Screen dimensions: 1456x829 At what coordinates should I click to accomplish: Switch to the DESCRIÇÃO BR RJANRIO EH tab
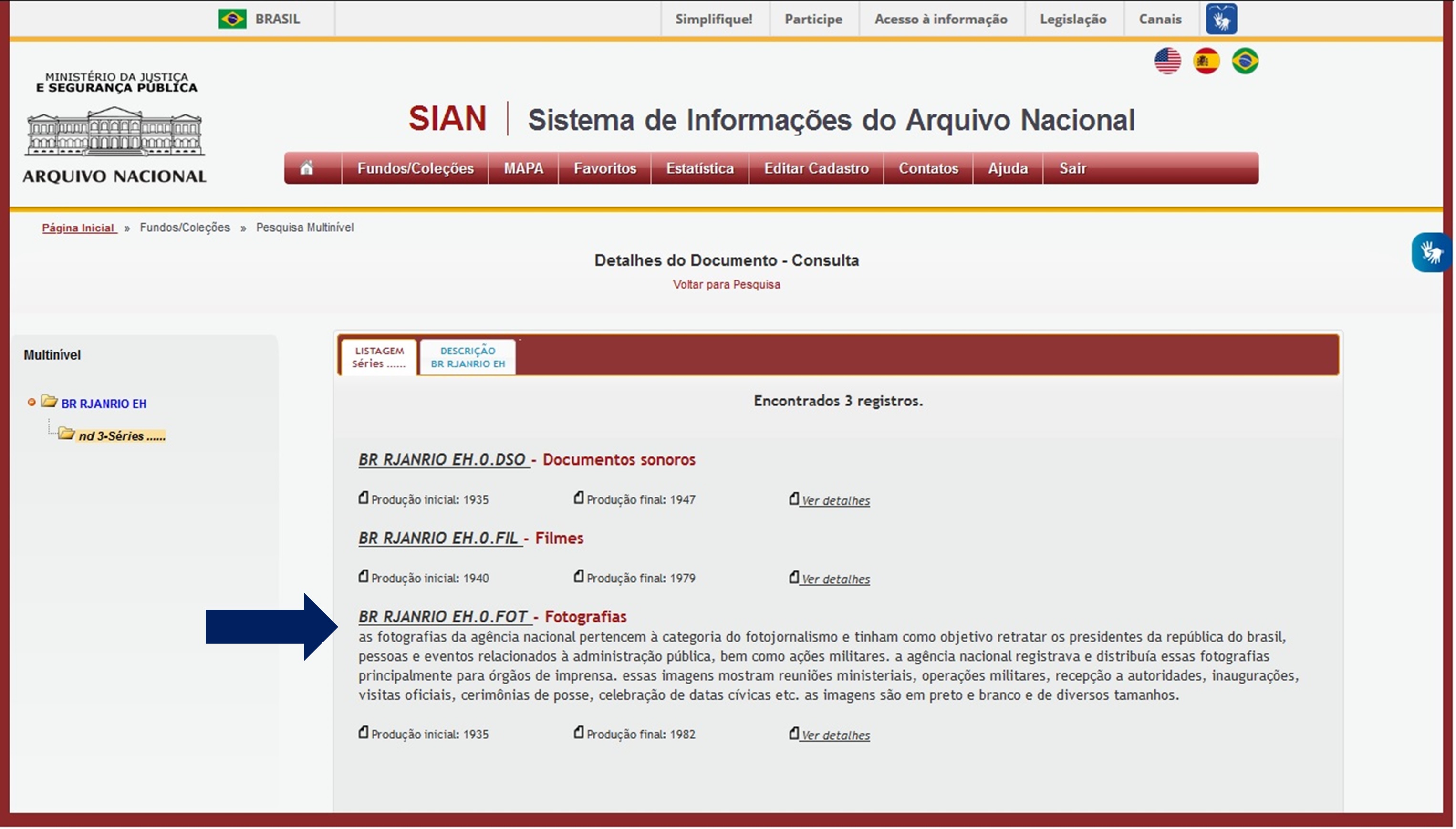(468, 356)
